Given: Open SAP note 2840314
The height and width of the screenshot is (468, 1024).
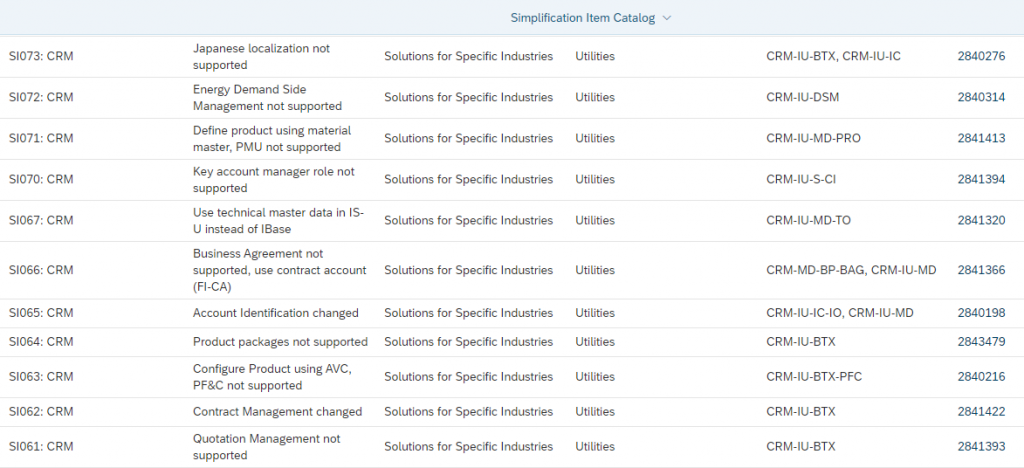Looking at the screenshot, I should (982, 97).
